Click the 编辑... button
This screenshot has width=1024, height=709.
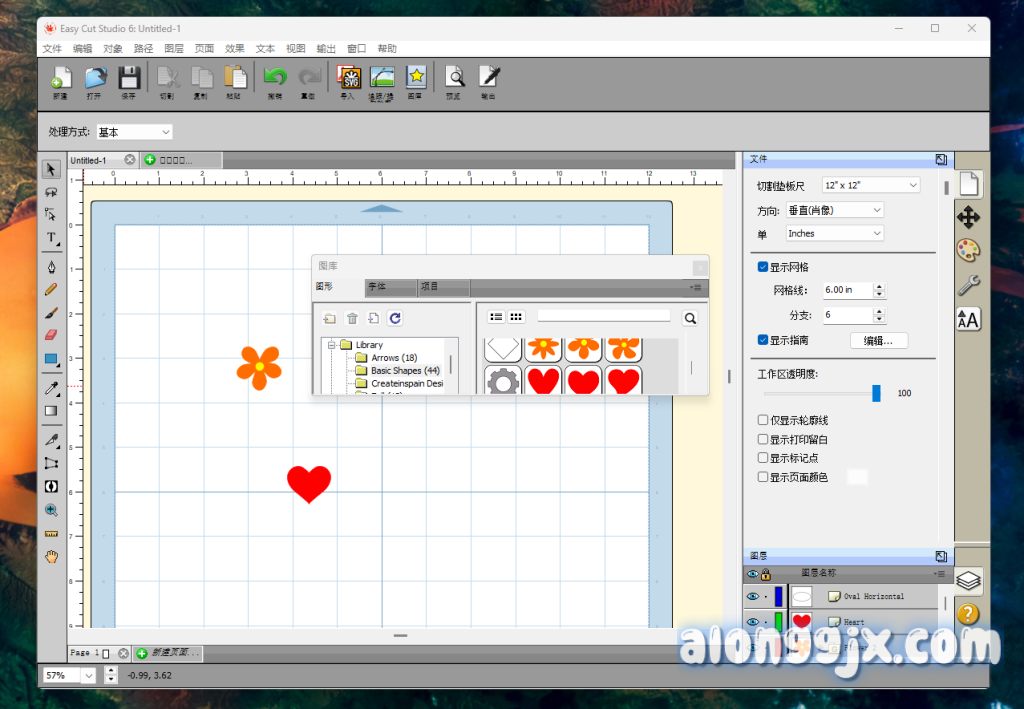pos(878,341)
